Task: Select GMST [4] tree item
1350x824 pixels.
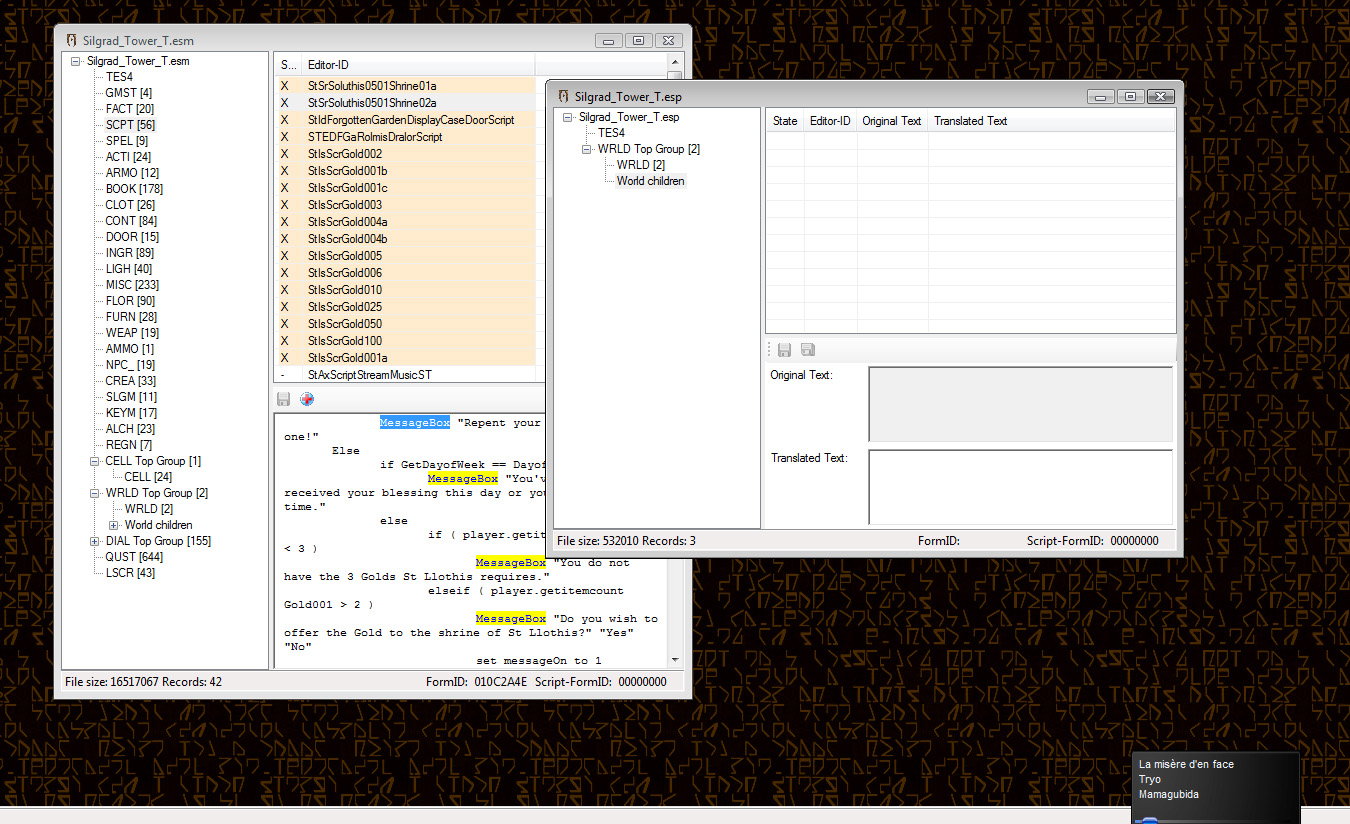Action: (x=129, y=93)
